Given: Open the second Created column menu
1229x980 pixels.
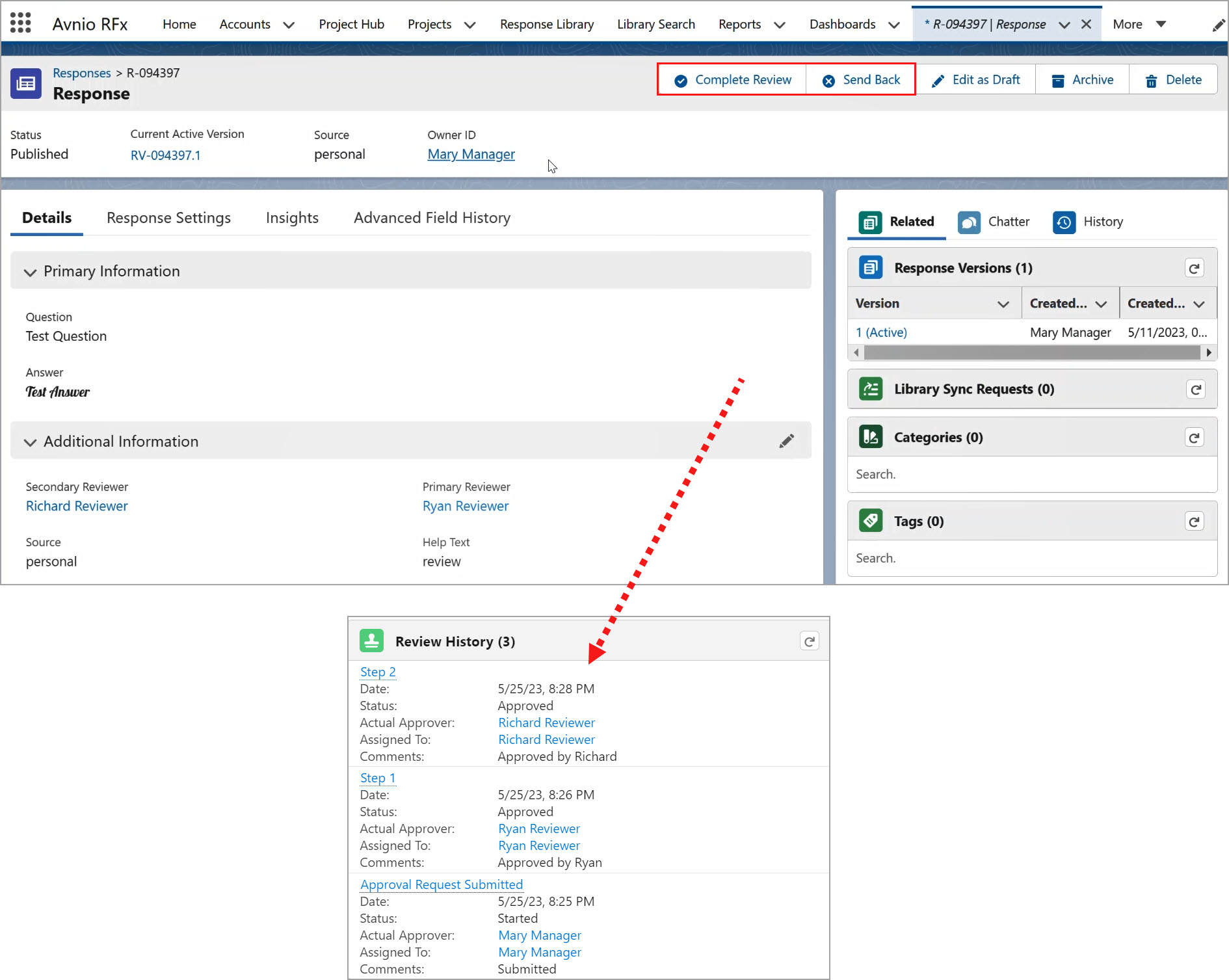Looking at the screenshot, I should (1199, 304).
